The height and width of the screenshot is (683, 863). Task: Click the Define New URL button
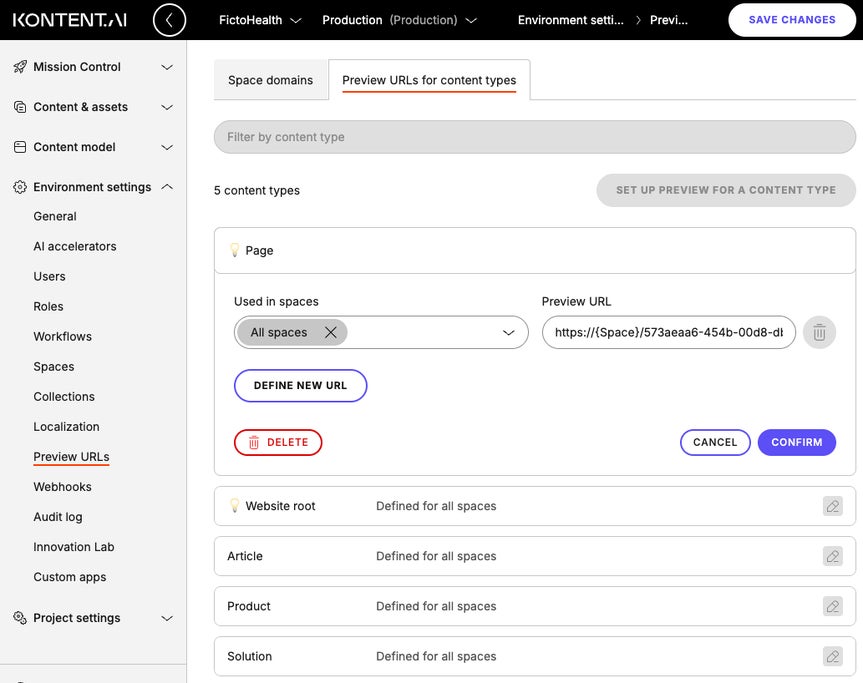coord(301,385)
